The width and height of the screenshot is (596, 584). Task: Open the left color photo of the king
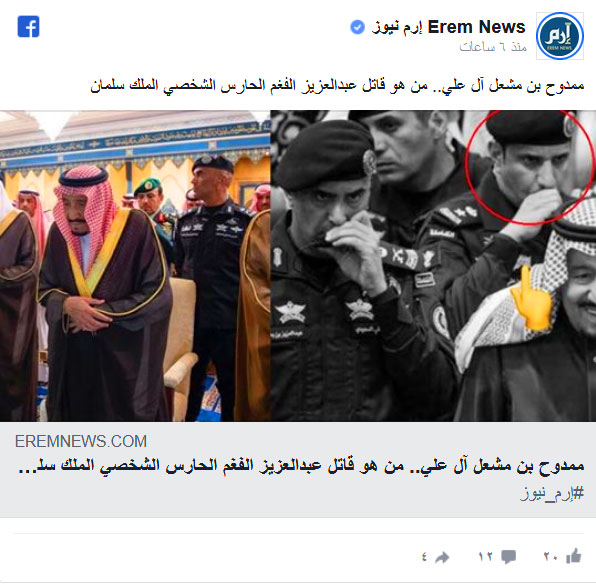135,266
